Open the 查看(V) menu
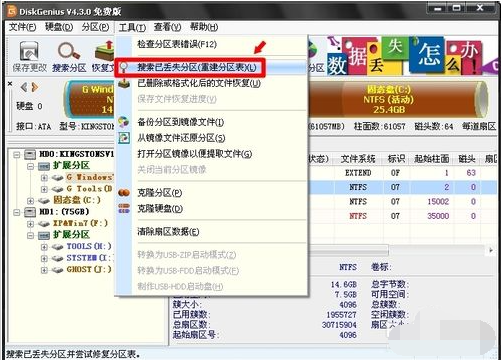 (x=167, y=27)
